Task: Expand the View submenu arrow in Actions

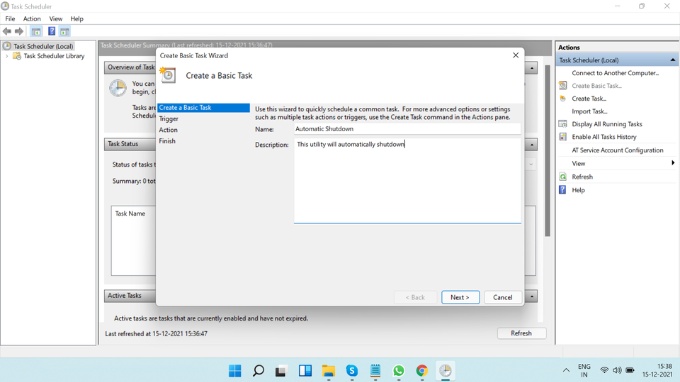Action: point(673,163)
